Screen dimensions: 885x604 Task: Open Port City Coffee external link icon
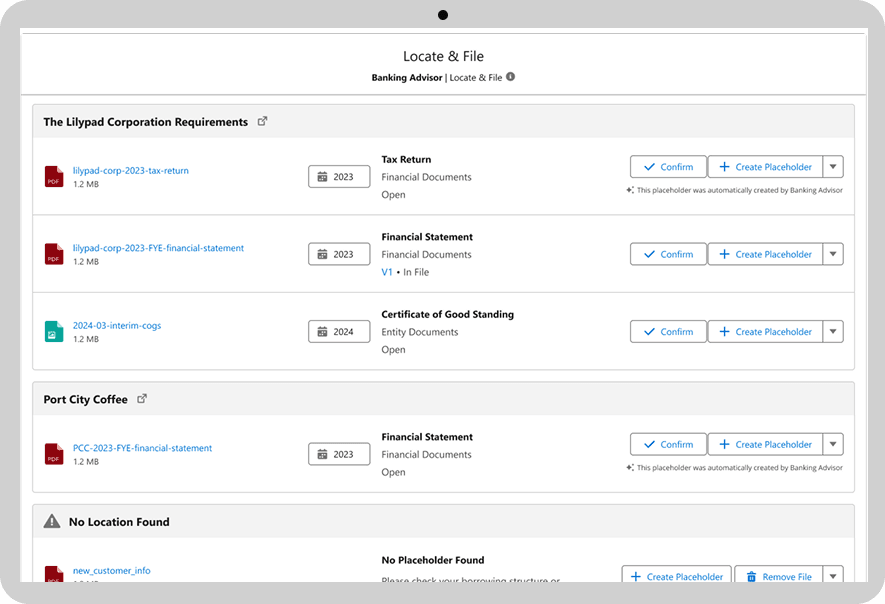[142, 399]
